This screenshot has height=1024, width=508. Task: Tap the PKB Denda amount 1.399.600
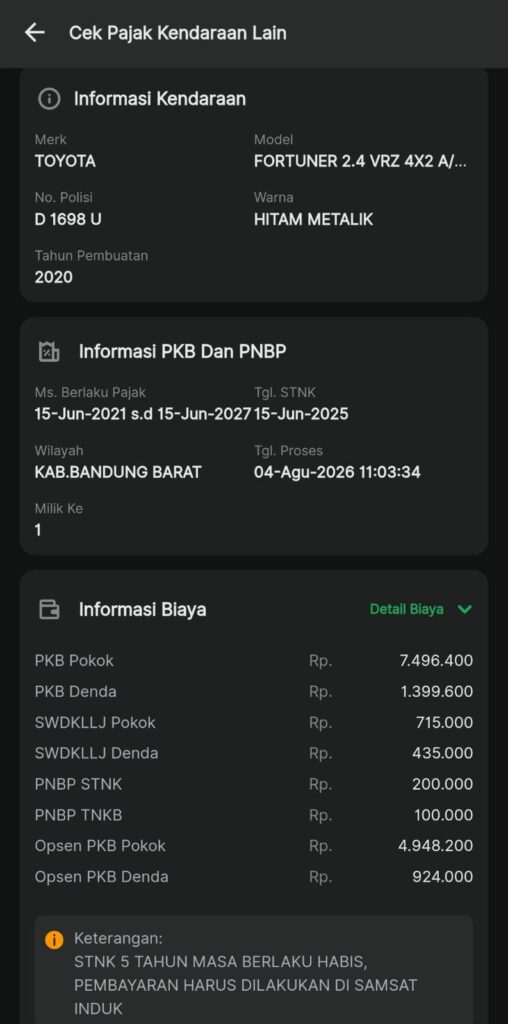437,692
